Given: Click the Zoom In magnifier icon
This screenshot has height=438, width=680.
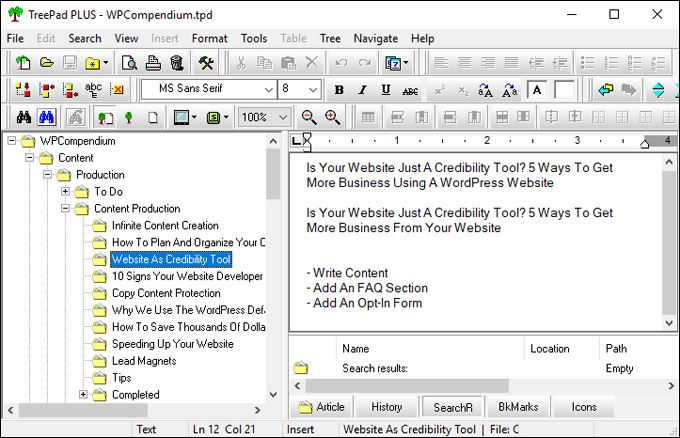Looking at the screenshot, I should tap(333, 117).
